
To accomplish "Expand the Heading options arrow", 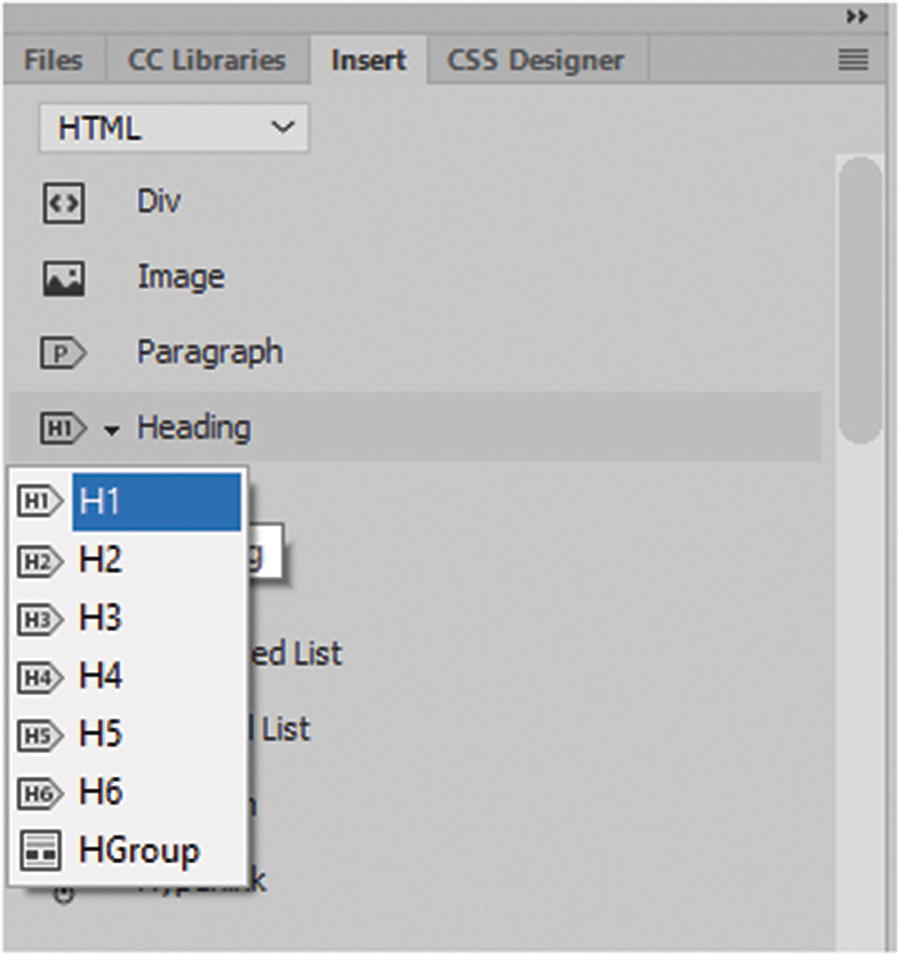I will coord(111,430).
